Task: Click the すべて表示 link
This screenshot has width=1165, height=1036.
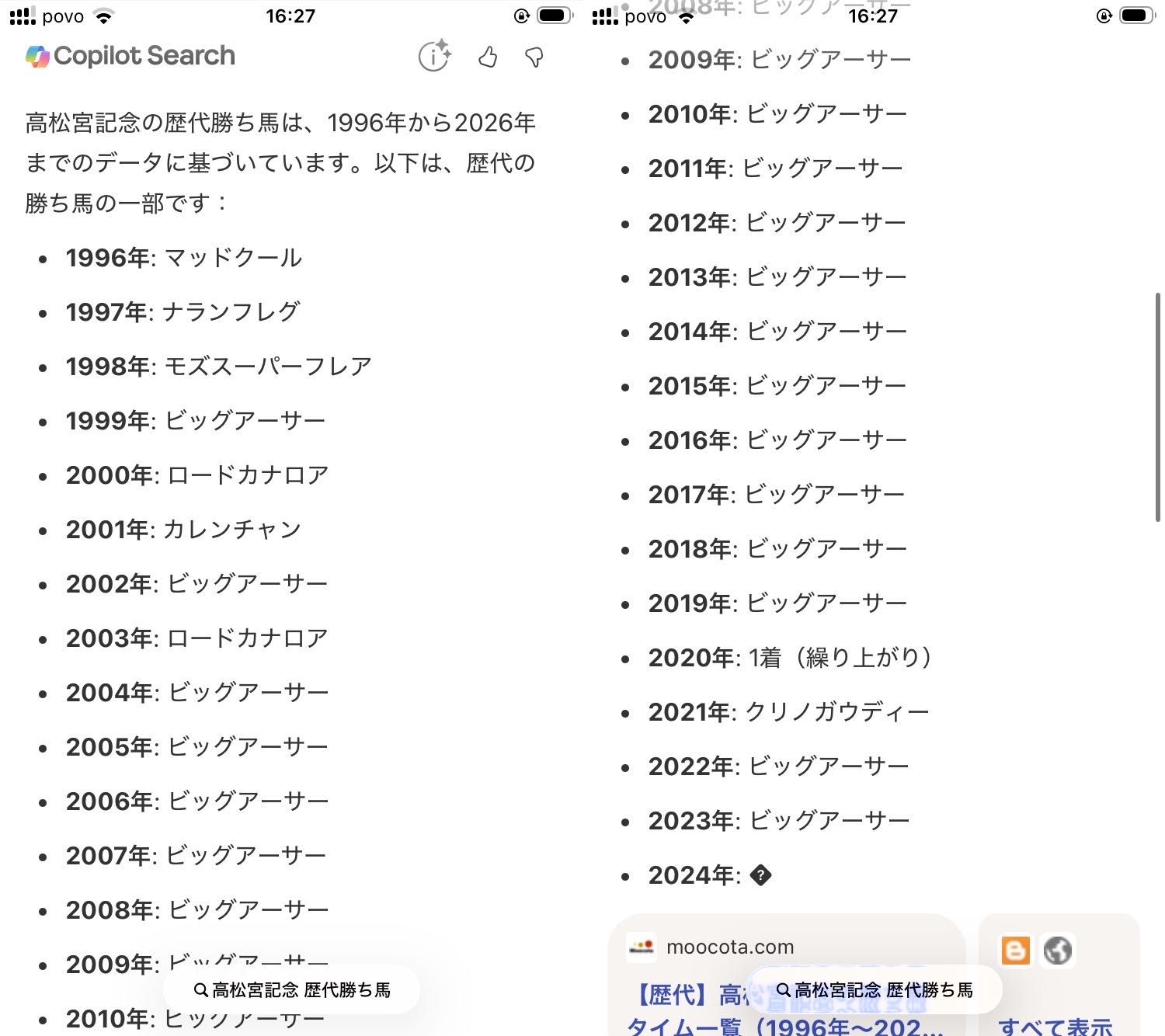Action: (1055, 1027)
